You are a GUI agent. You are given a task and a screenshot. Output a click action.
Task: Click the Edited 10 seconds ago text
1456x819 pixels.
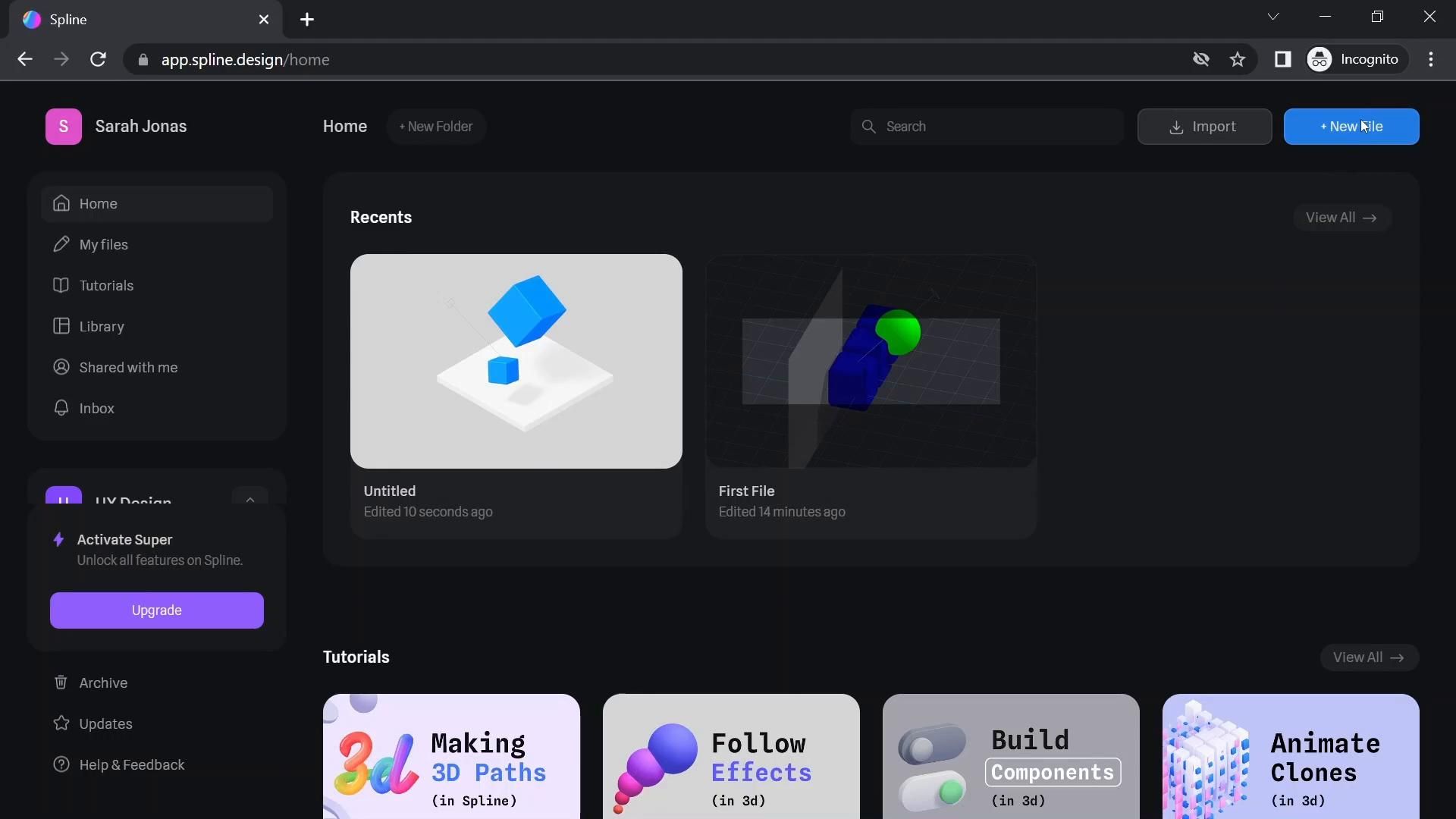428,512
